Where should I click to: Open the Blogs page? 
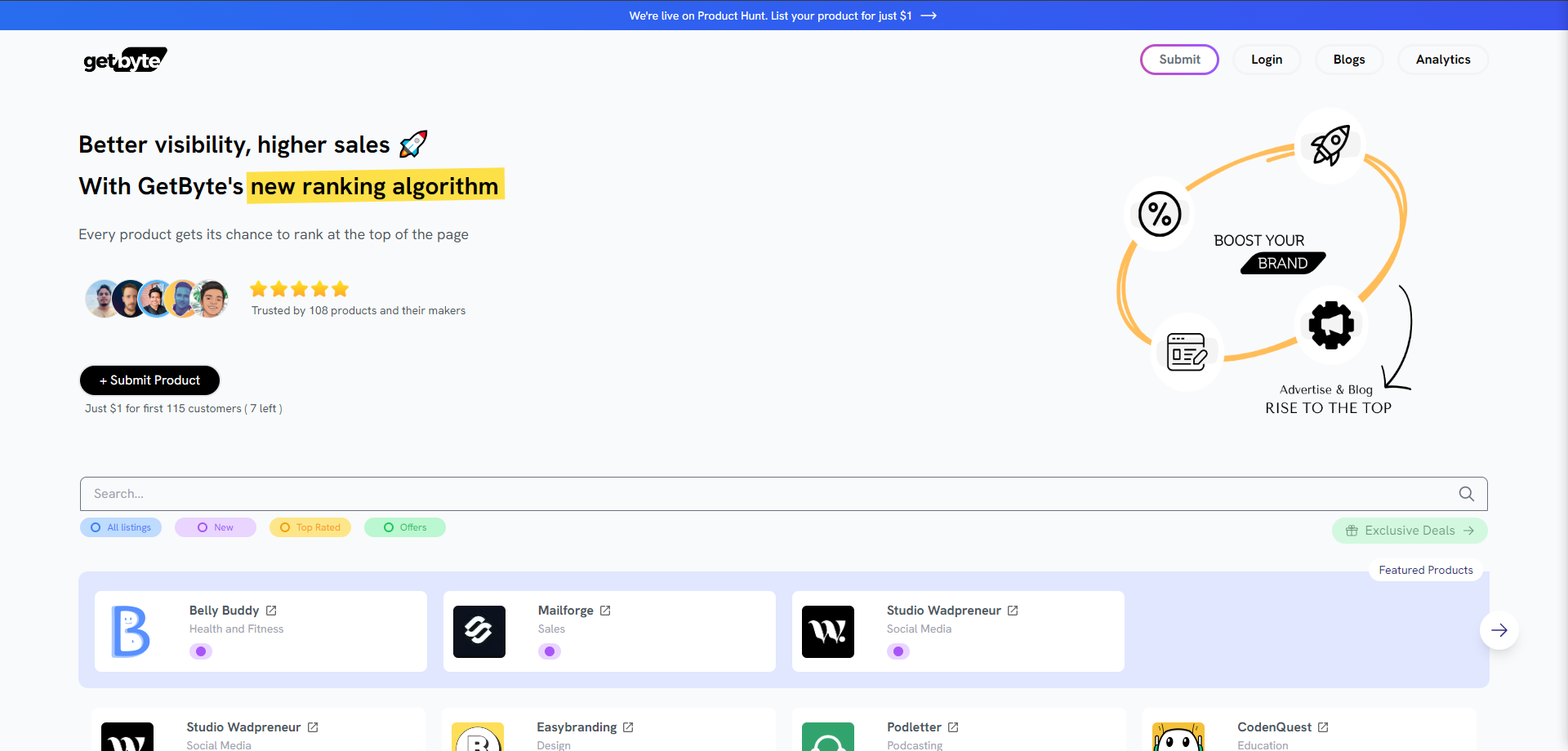(x=1348, y=60)
